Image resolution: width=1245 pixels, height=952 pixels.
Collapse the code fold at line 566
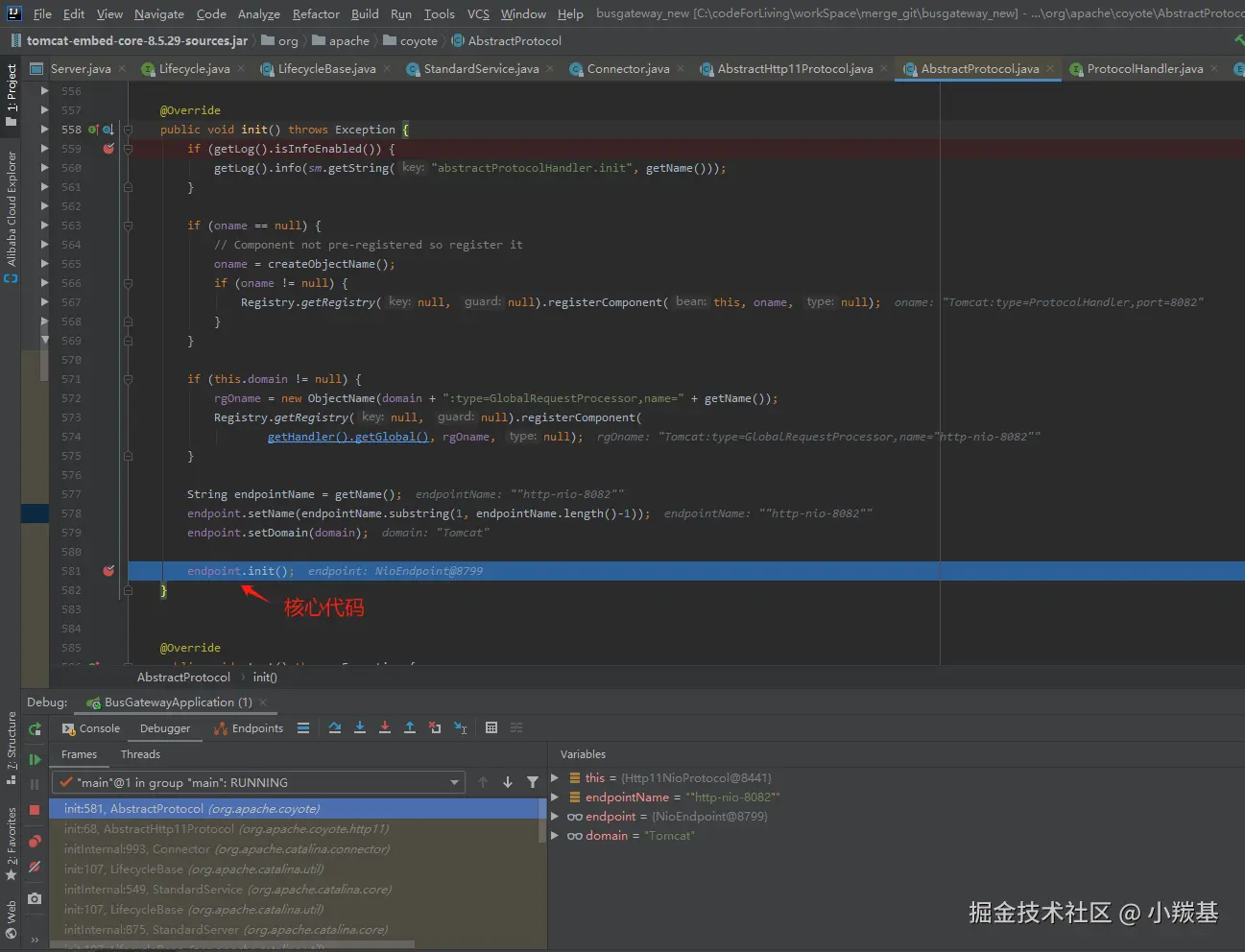pyautogui.click(x=128, y=283)
